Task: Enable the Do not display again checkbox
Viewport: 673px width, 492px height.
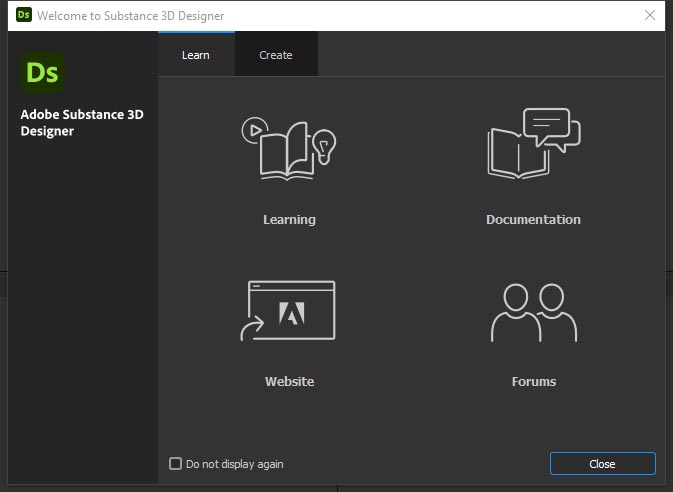Action: pyautogui.click(x=176, y=464)
